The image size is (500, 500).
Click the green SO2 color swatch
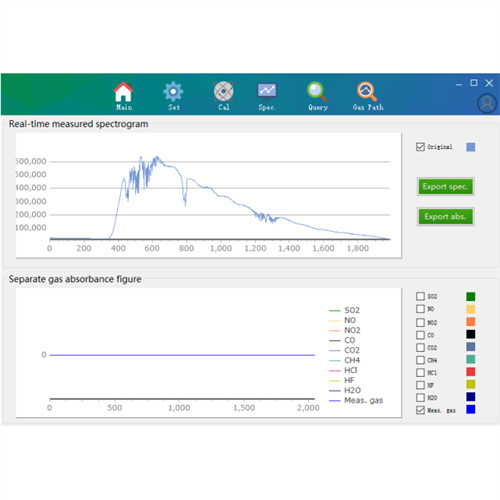(x=471, y=296)
